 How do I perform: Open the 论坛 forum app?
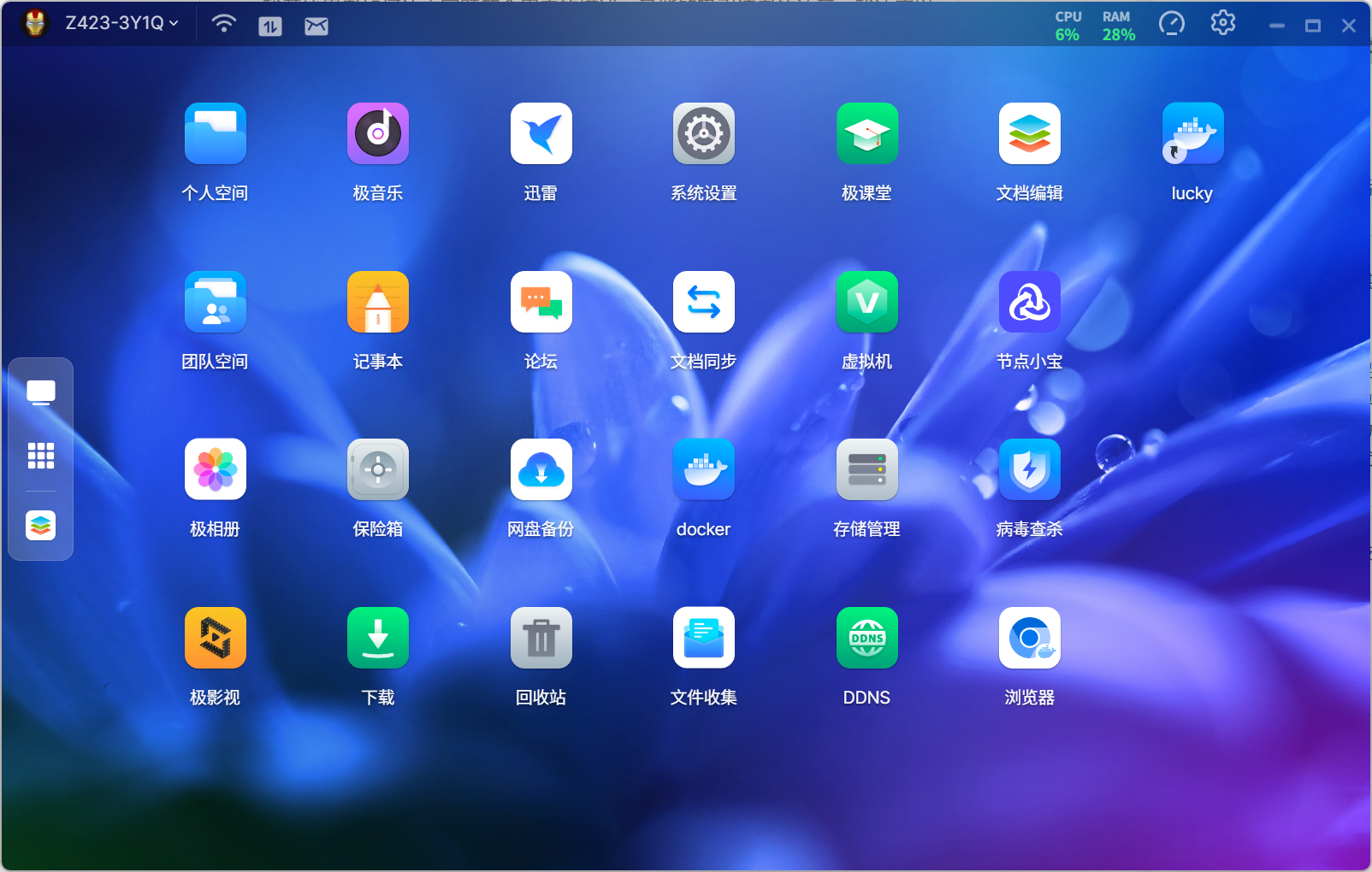click(x=541, y=302)
